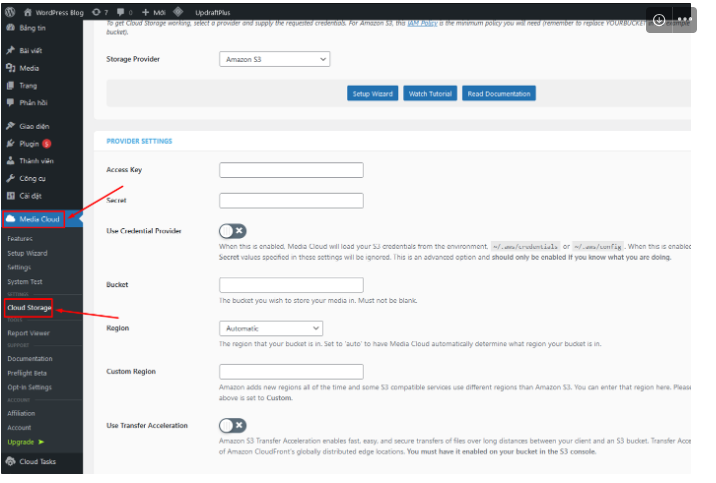Click the Upgrade arrow icon
This screenshot has width=716, height=483.
pyautogui.click(x=41, y=442)
